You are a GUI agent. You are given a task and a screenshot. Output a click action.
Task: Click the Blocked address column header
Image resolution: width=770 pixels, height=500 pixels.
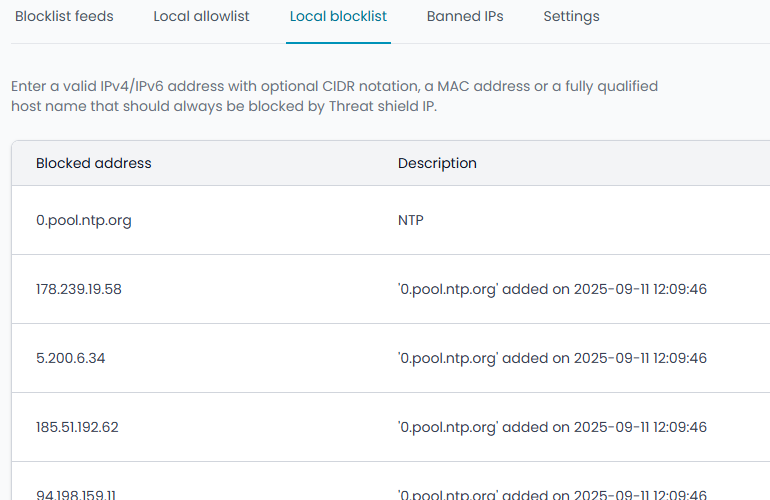pos(94,163)
